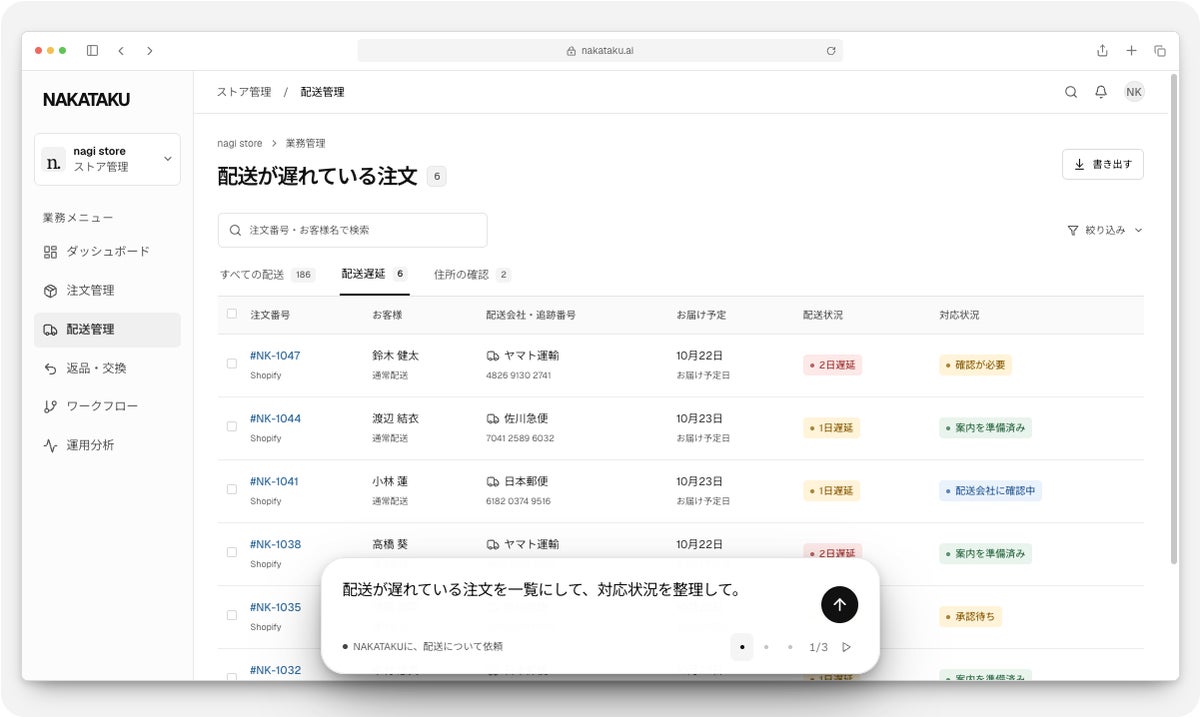
Task: Click the 2日遅延 badge for #NK-1047
Action: [x=832, y=365]
